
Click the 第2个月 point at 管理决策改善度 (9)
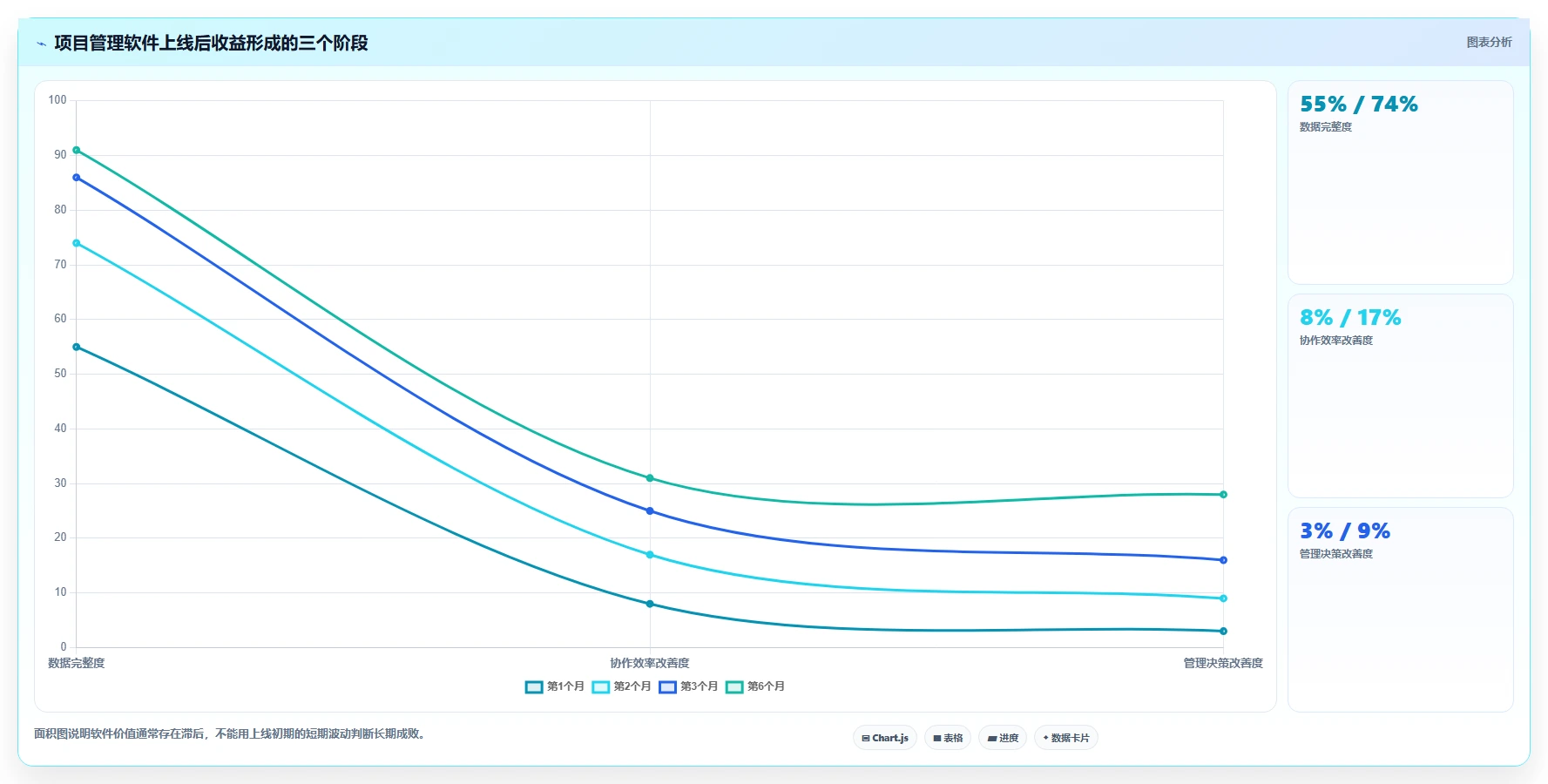(1223, 598)
